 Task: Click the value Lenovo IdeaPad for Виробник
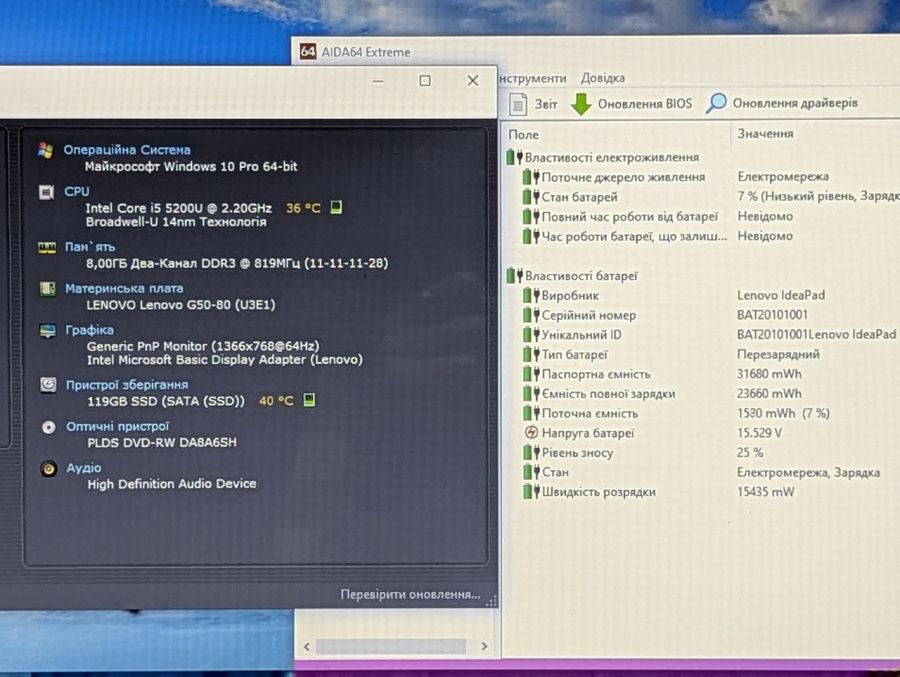[x=781, y=295]
